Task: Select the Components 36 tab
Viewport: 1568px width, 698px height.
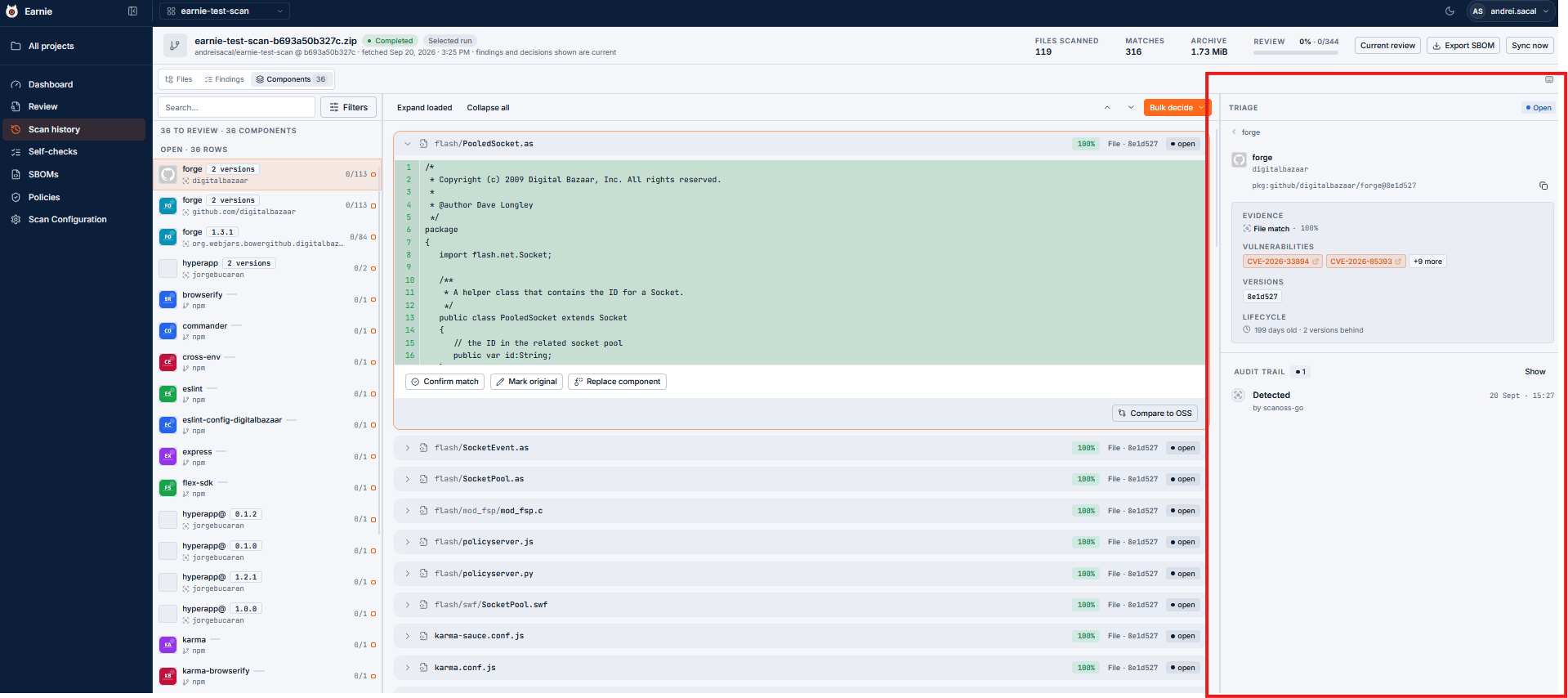Action: pyautogui.click(x=291, y=79)
